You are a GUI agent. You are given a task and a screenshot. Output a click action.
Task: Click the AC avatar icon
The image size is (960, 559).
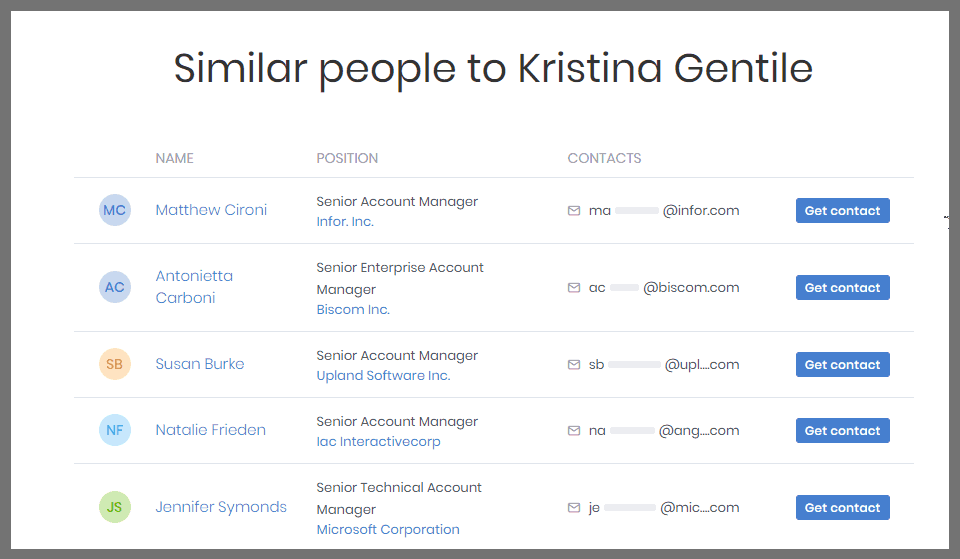[115, 287]
